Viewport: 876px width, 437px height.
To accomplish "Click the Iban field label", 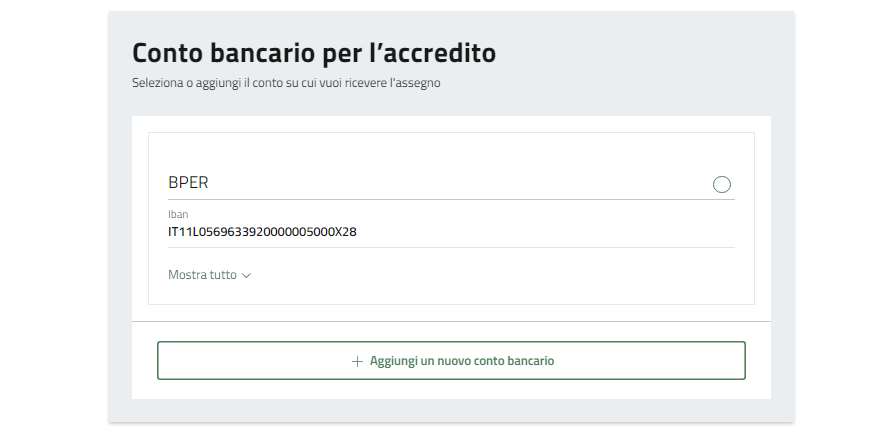I will (178, 214).
